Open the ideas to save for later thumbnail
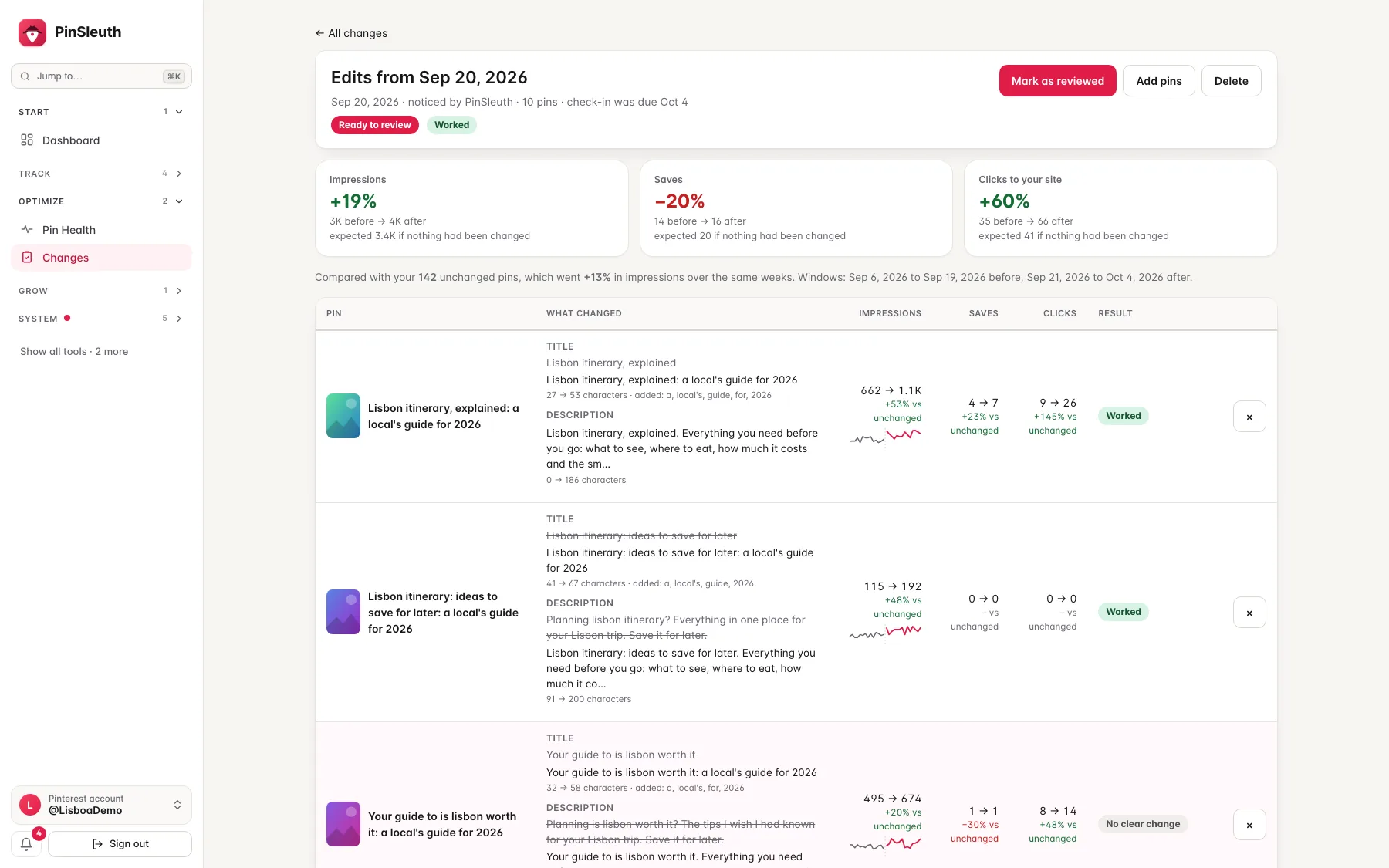This screenshot has height=868, width=1389. [x=343, y=612]
